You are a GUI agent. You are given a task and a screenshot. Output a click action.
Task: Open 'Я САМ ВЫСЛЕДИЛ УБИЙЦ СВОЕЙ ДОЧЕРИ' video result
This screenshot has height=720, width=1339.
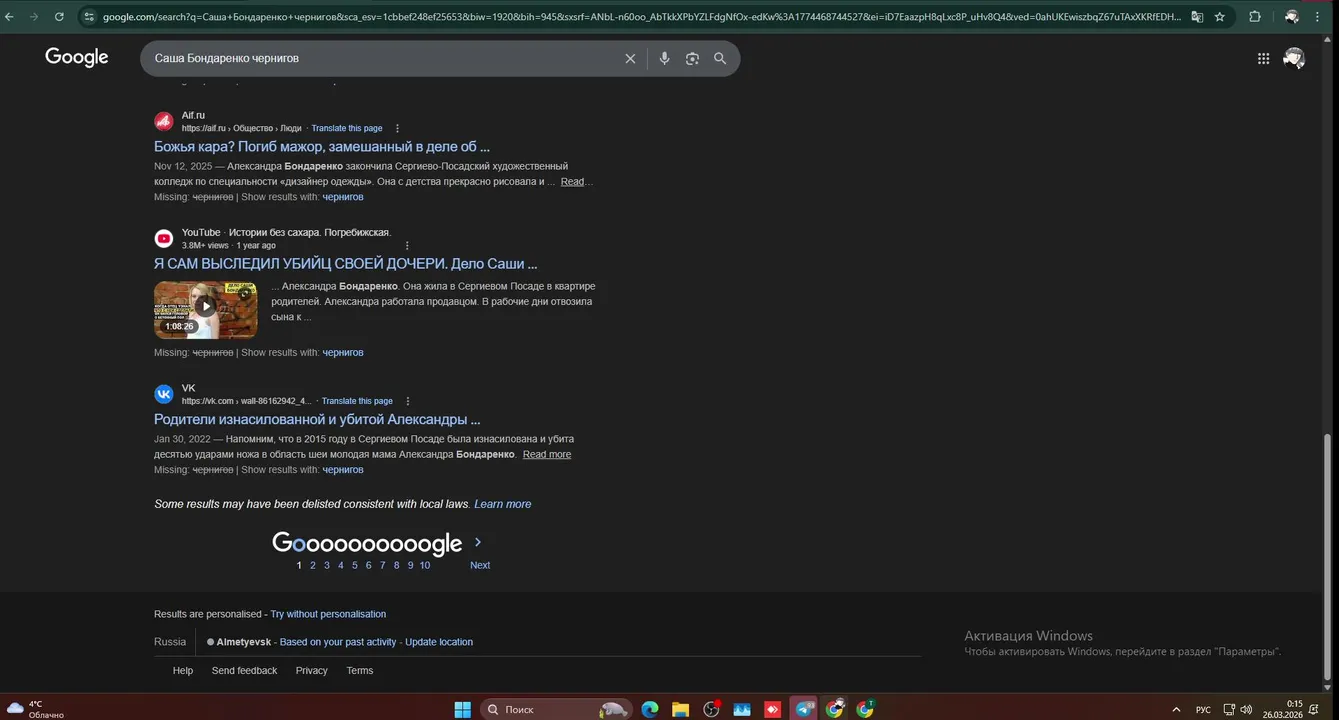346,264
